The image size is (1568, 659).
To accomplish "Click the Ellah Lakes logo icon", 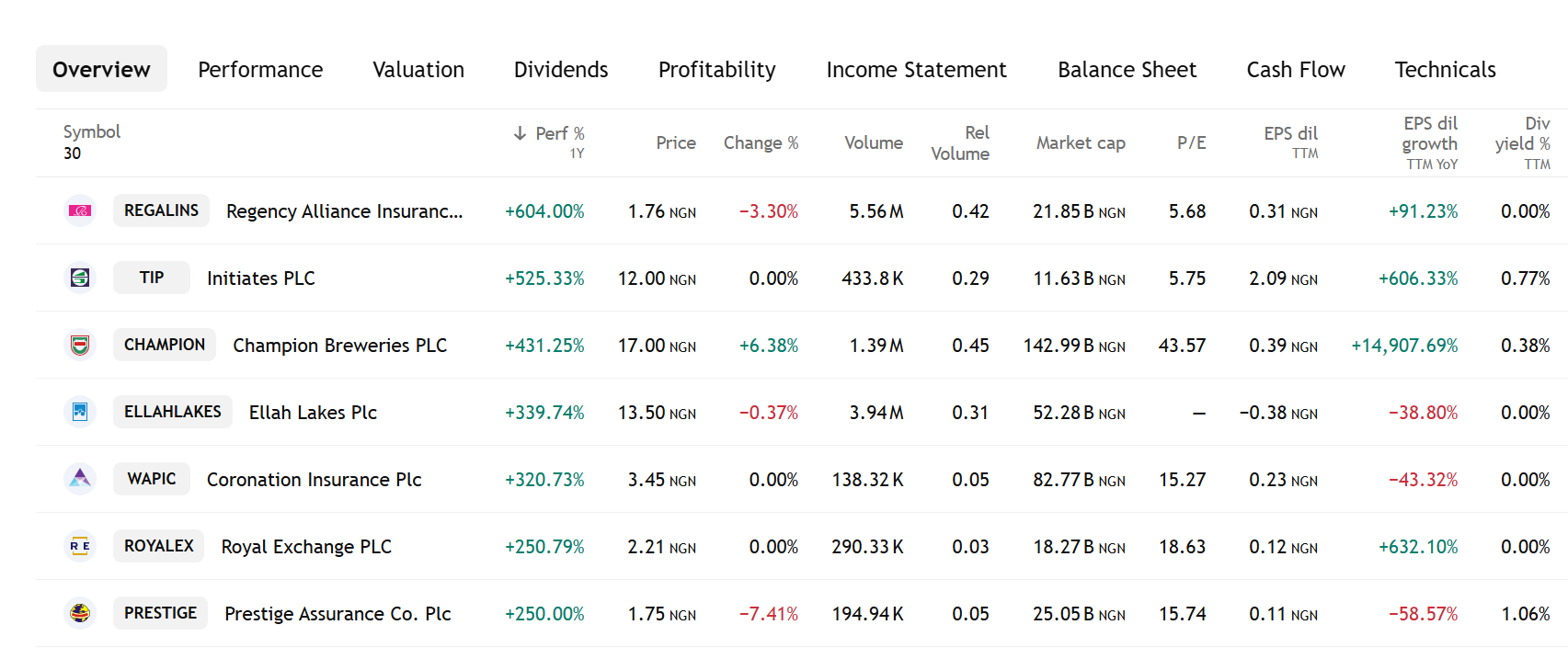I will tap(80, 412).
